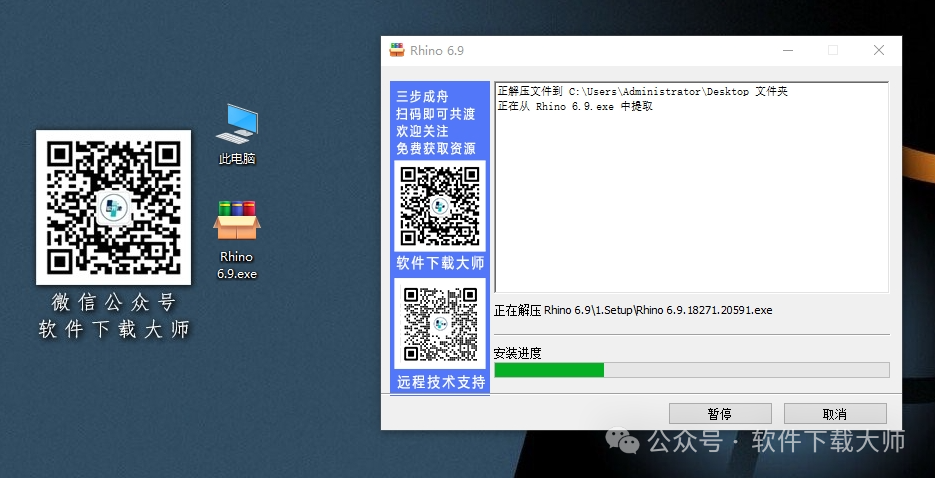
Task: Click the line '正在从 Rhino 6.9.exe 中提取'
Action: point(575,107)
